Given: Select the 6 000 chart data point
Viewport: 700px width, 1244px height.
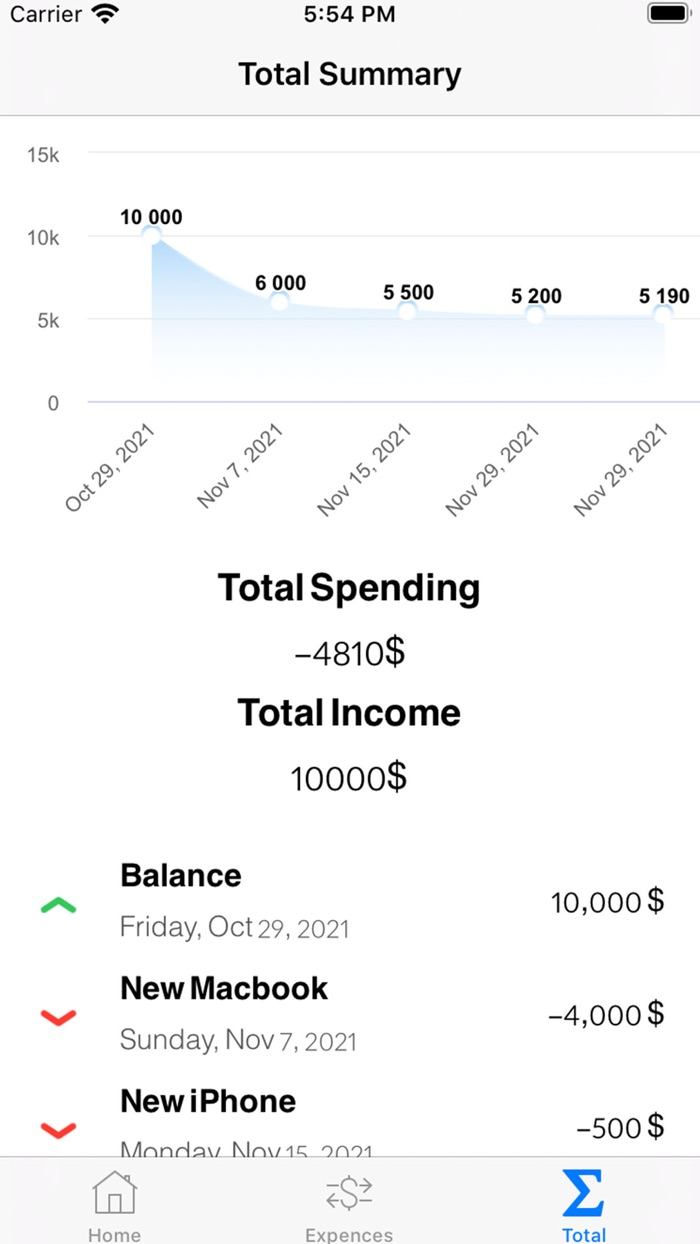Looking at the screenshot, I should tap(280, 301).
